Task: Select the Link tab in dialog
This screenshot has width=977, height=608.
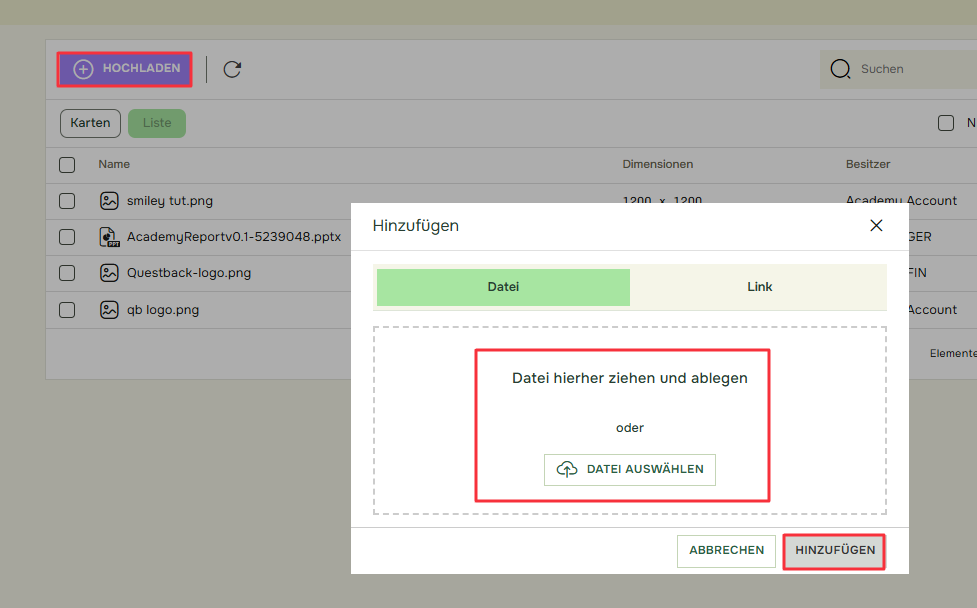Action: (760, 287)
